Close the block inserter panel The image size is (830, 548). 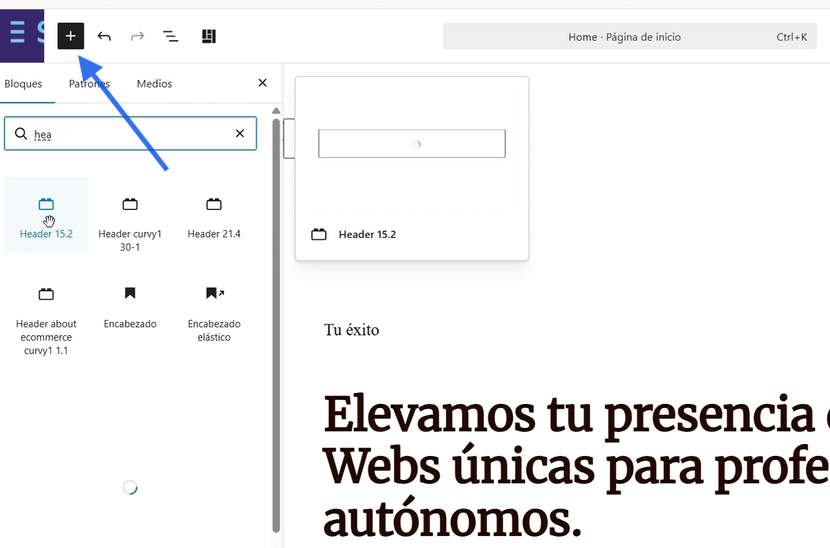pyautogui.click(x=263, y=83)
